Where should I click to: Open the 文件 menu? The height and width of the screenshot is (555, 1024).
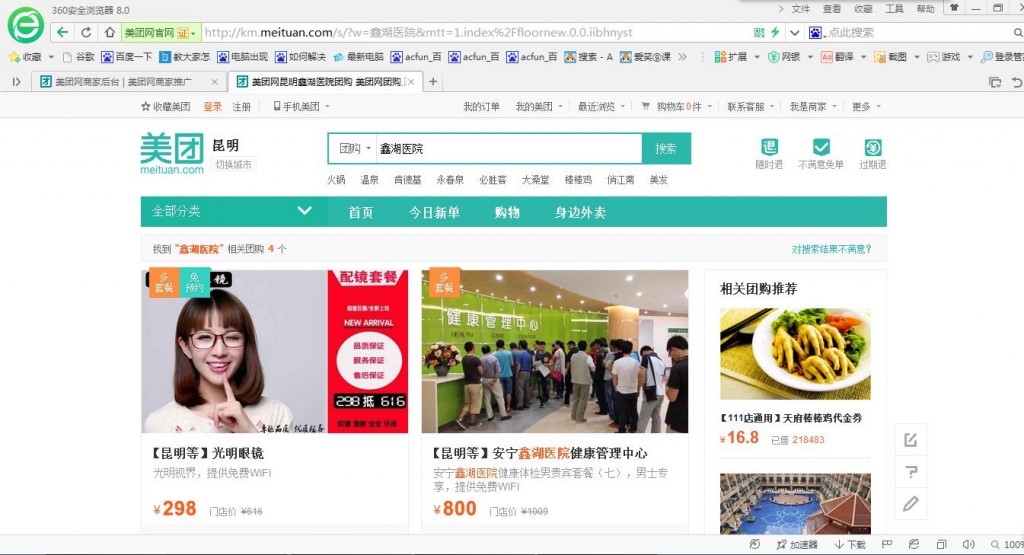(x=801, y=8)
